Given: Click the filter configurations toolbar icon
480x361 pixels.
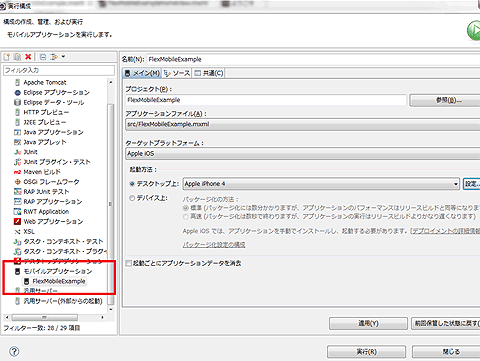Looking at the screenshot, I should click(54, 57).
